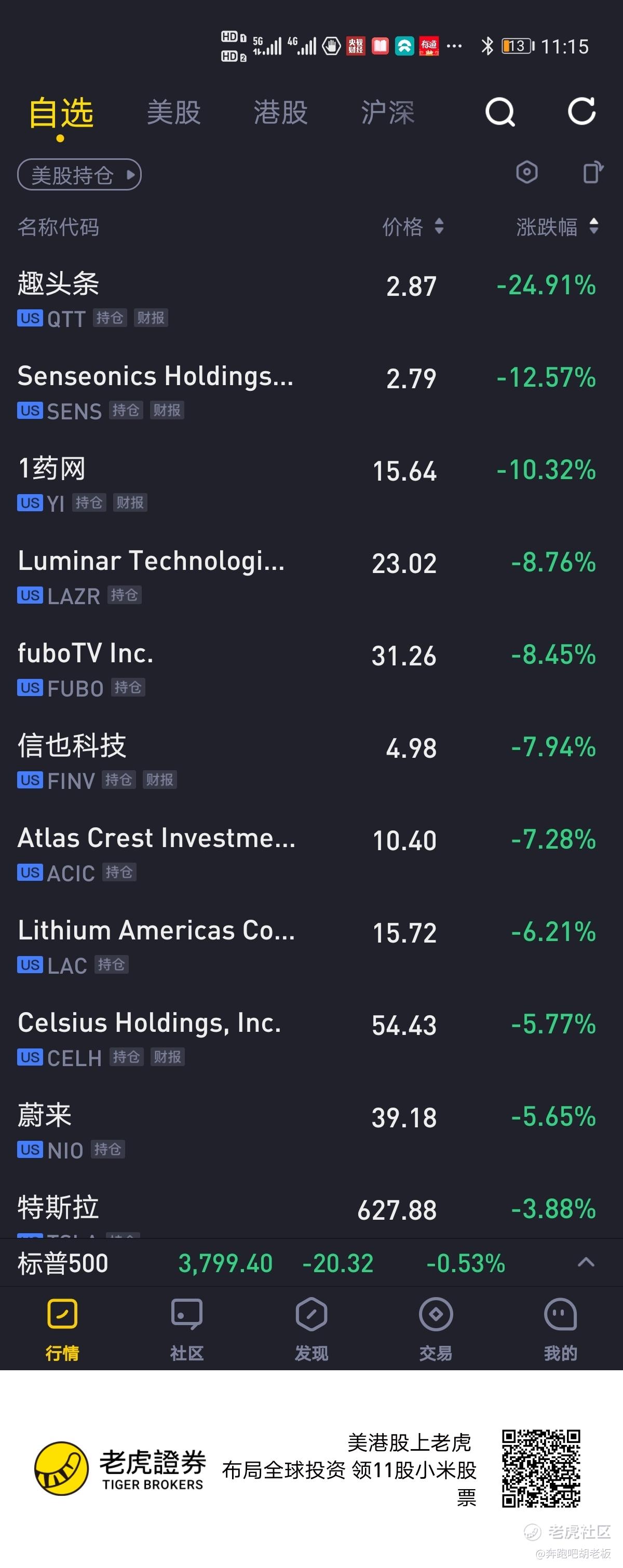The image size is (623, 1568).
Task: Toggle sorting by 涨跌幅
Action: pos(594,226)
